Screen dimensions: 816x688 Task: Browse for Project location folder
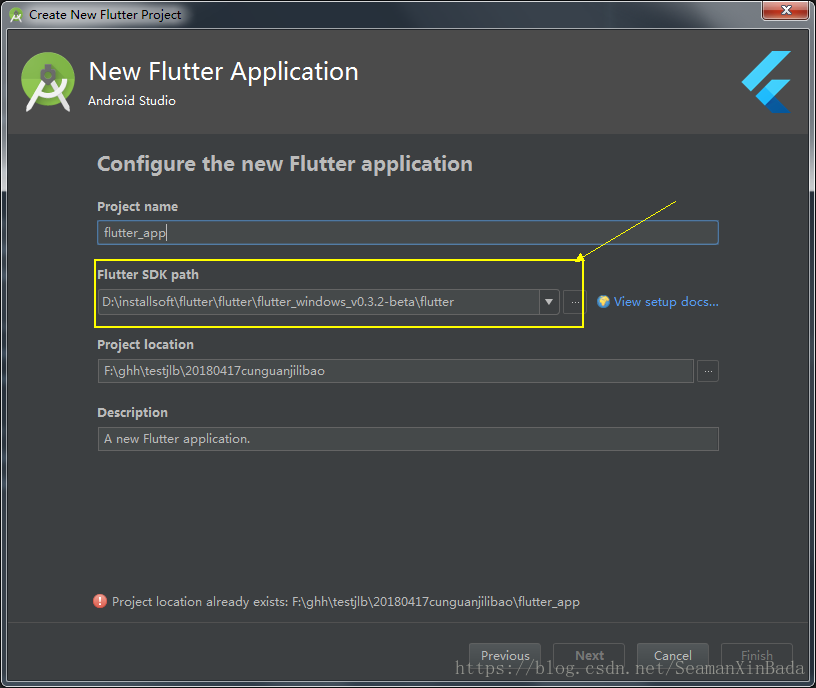coord(708,371)
